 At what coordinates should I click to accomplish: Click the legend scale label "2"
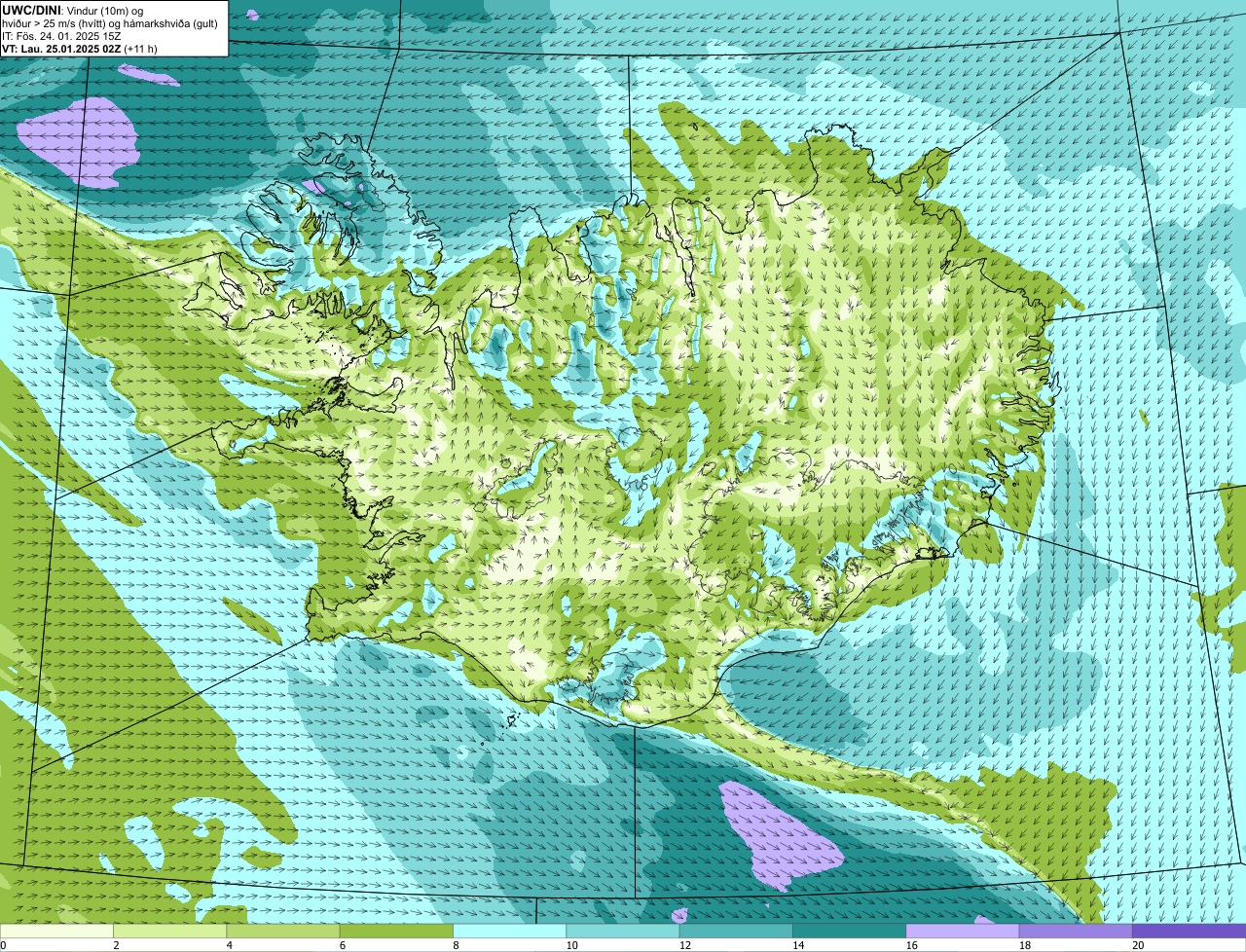[116, 945]
